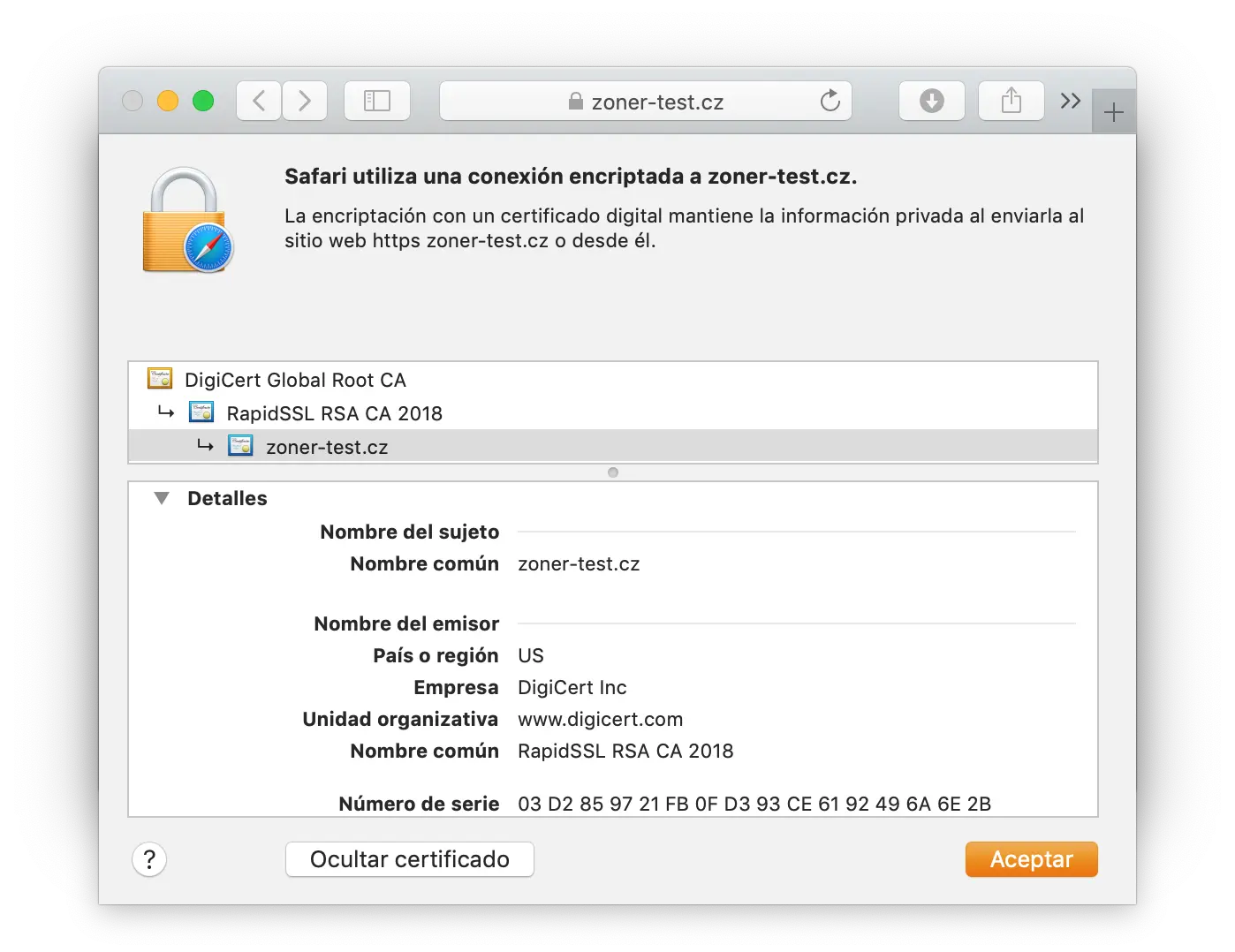
Task: Click the pane divider handle dot
Action: [613, 472]
